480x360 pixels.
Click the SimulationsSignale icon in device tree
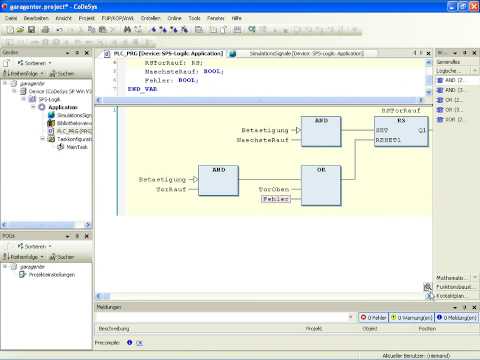[x=51, y=115]
